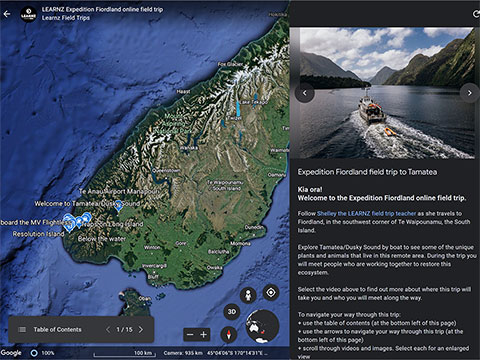
Task: Click the Learnz Field Trips subtitle
Action: coord(66,18)
